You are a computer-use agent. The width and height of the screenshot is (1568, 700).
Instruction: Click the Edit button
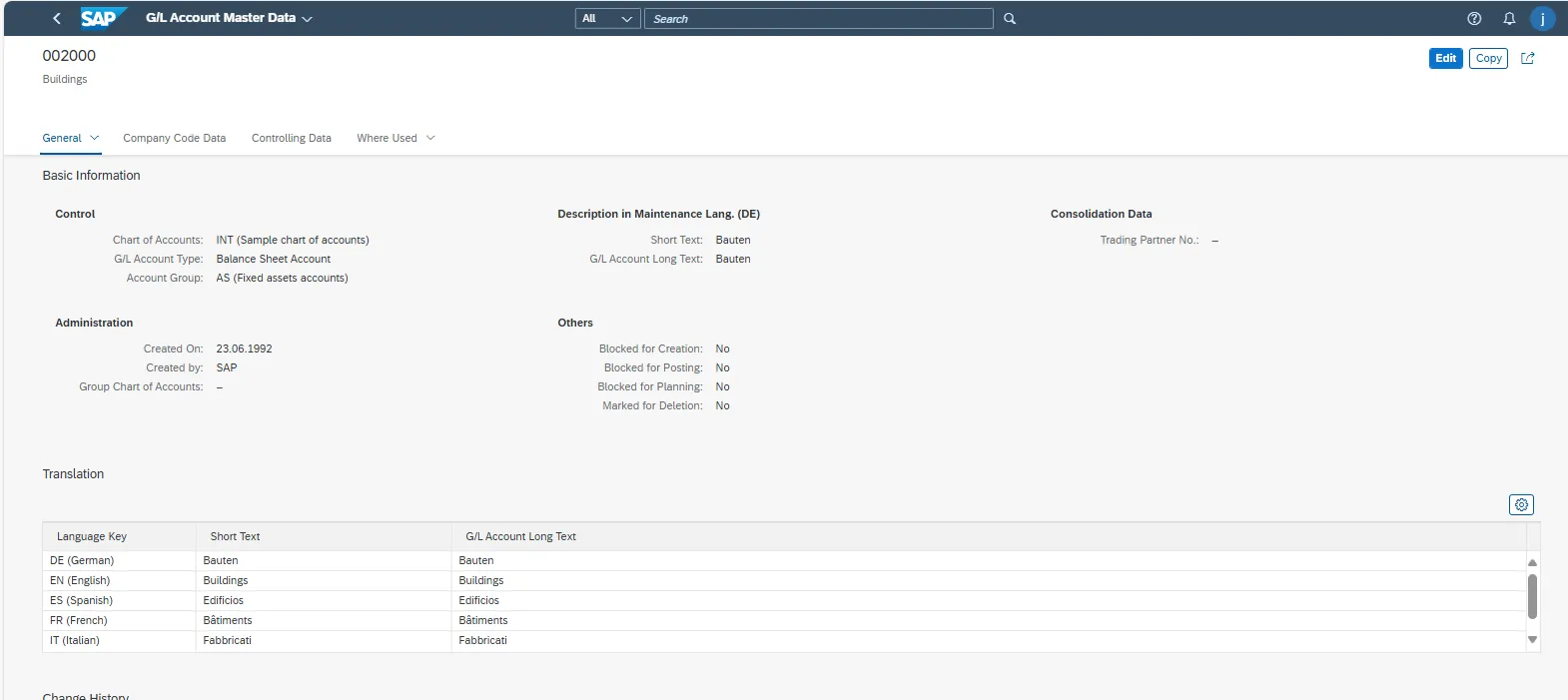pos(1445,58)
